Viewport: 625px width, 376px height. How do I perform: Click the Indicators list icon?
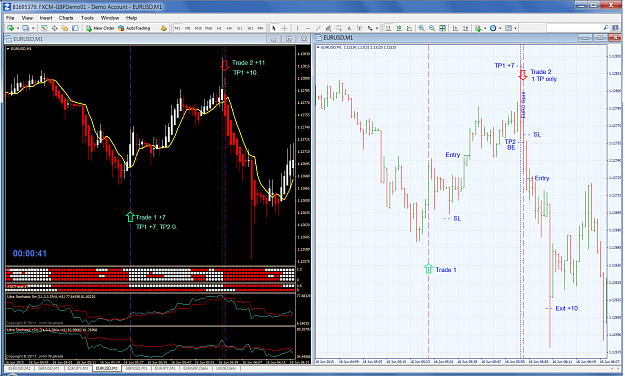click(478, 28)
